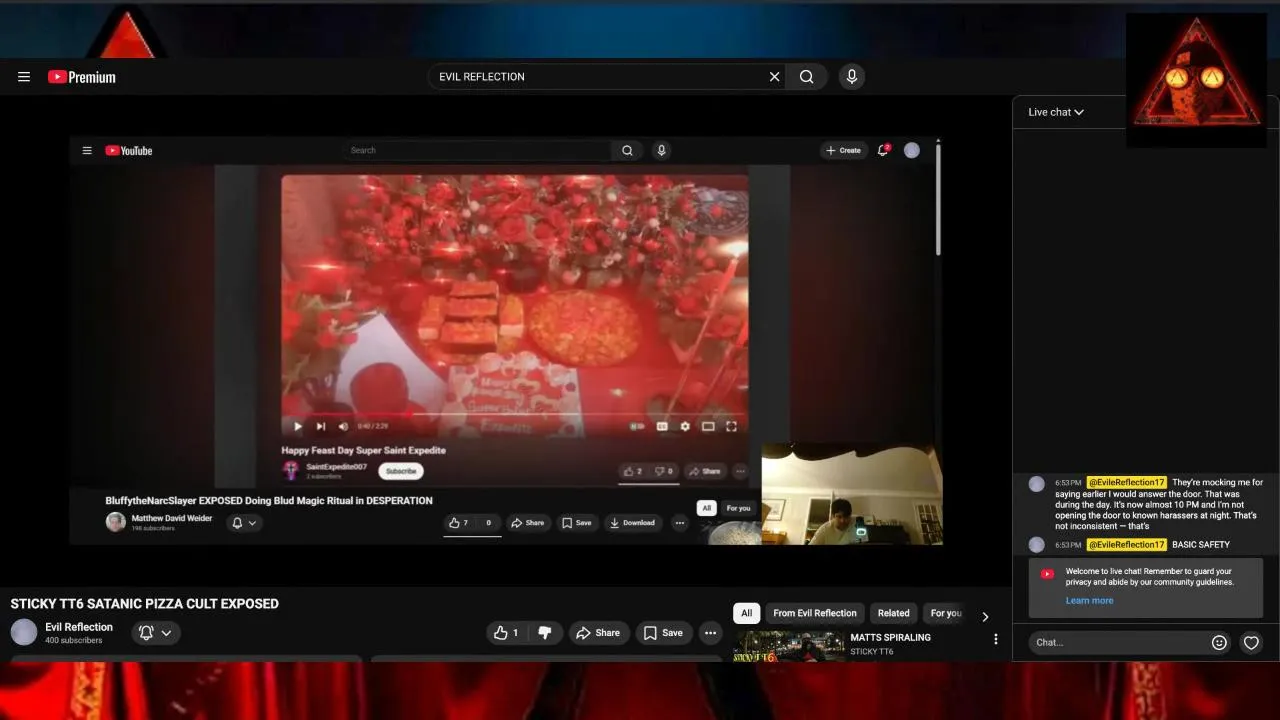Like the Happy Feast Day video

coord(633,471)
